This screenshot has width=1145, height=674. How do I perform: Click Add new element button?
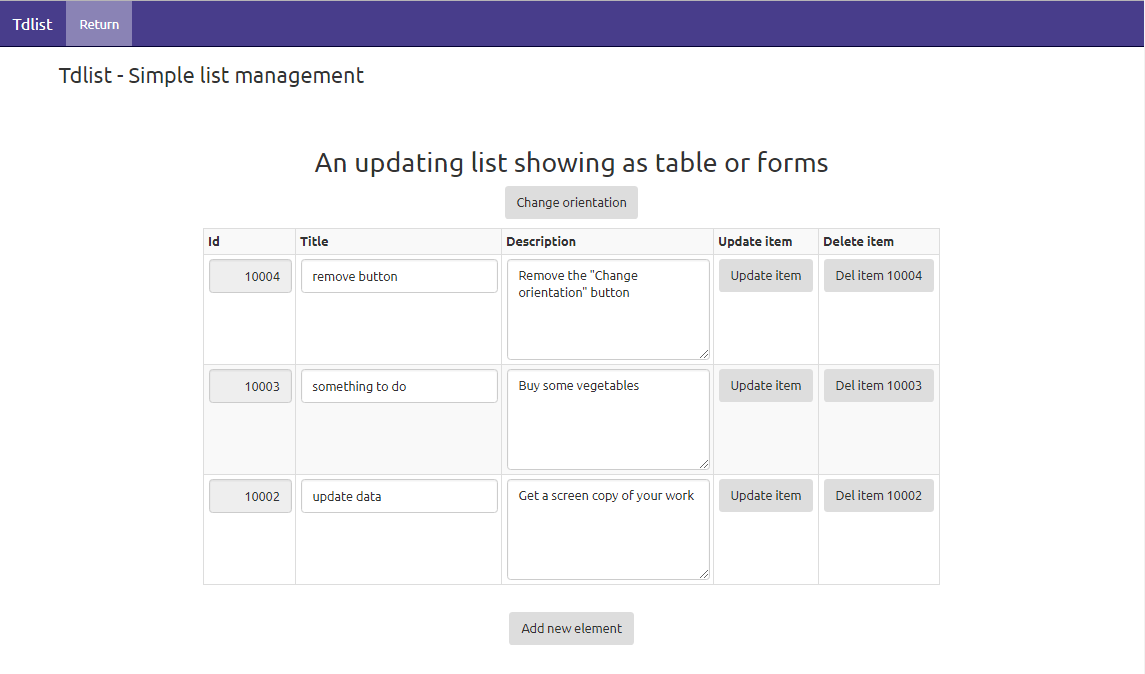[571, 629]
